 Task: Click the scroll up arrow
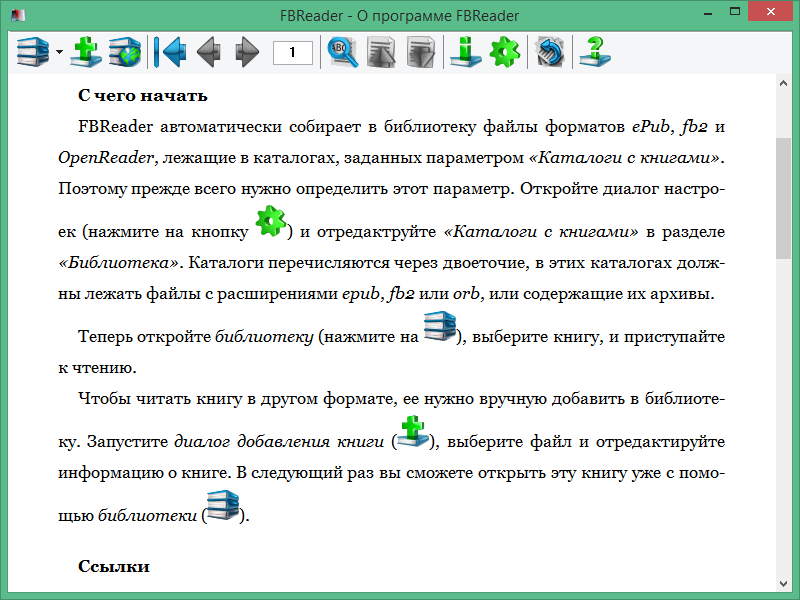783,83
